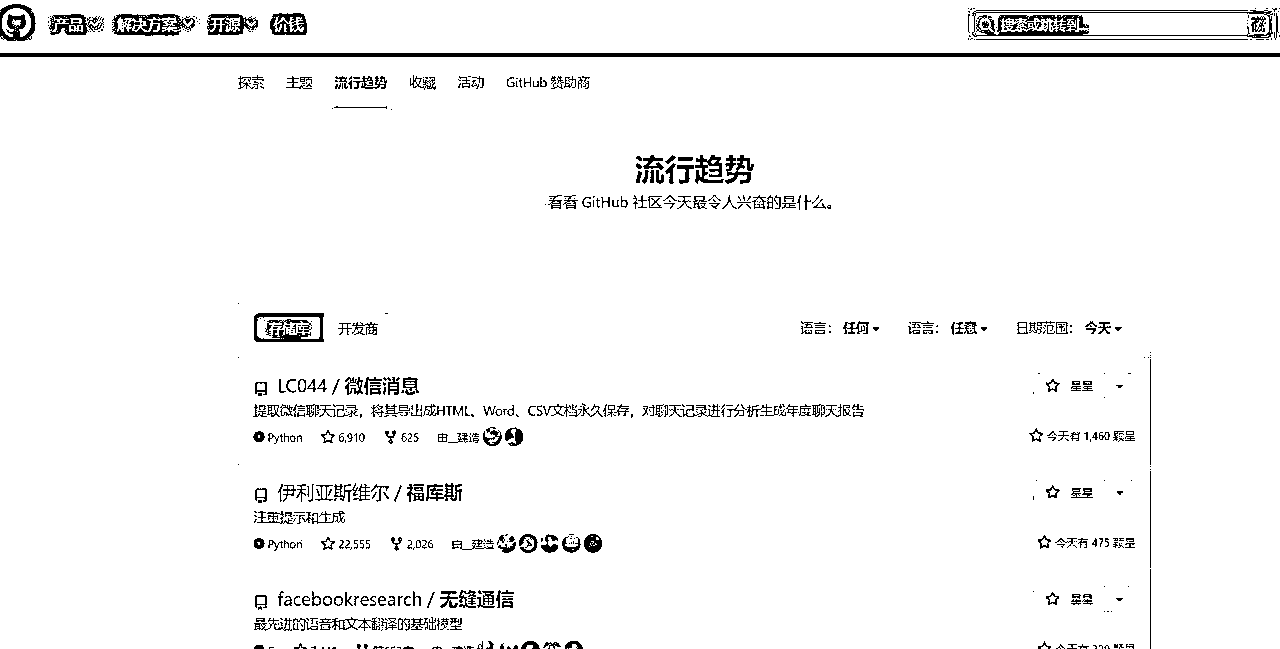The image size is (1280, 649).
Task: Open the 语言: 任意 filter dropdown
Action: point(948,328)
